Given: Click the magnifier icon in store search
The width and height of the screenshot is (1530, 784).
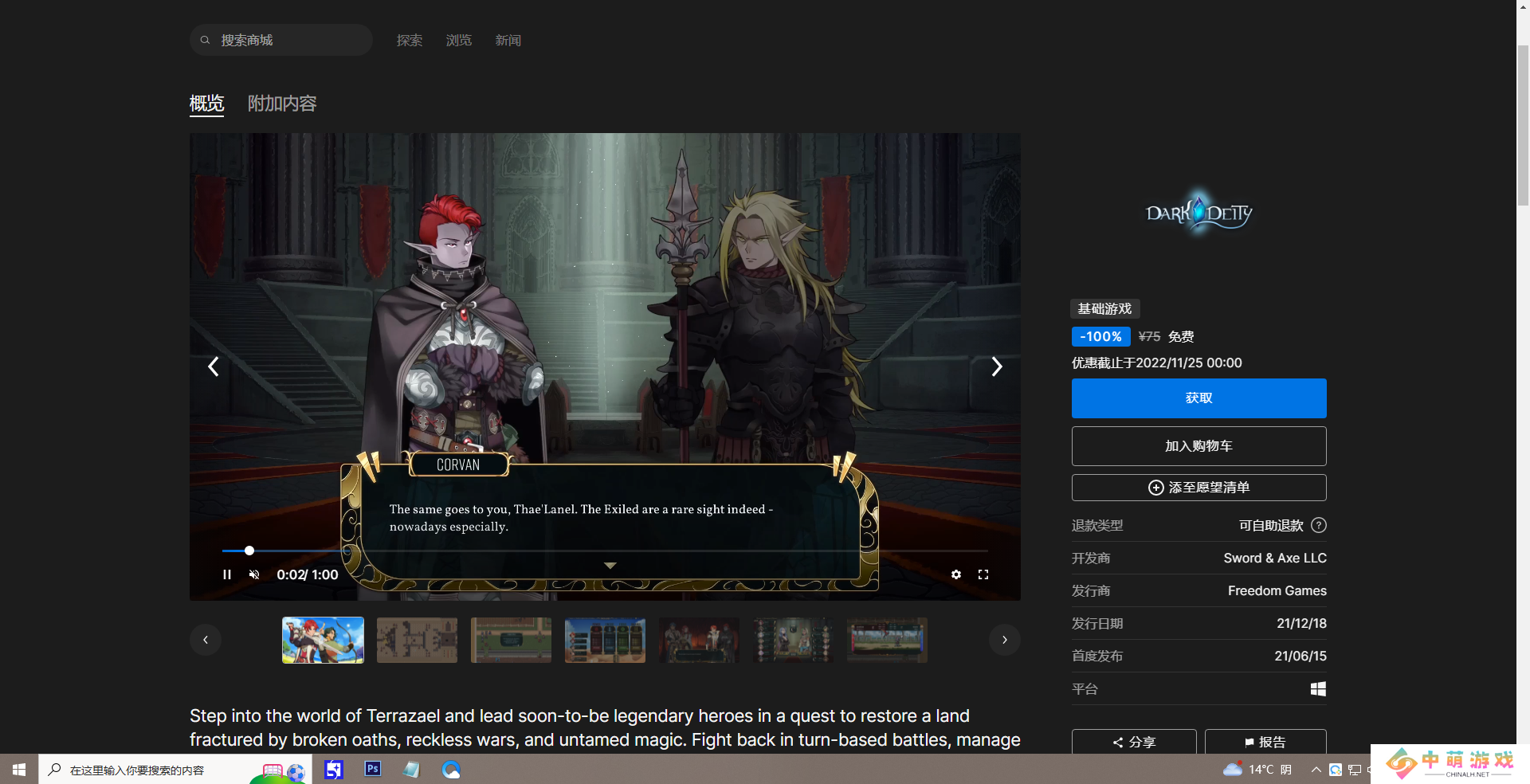Looking at the screenshot, I should (x=206, y=40).
